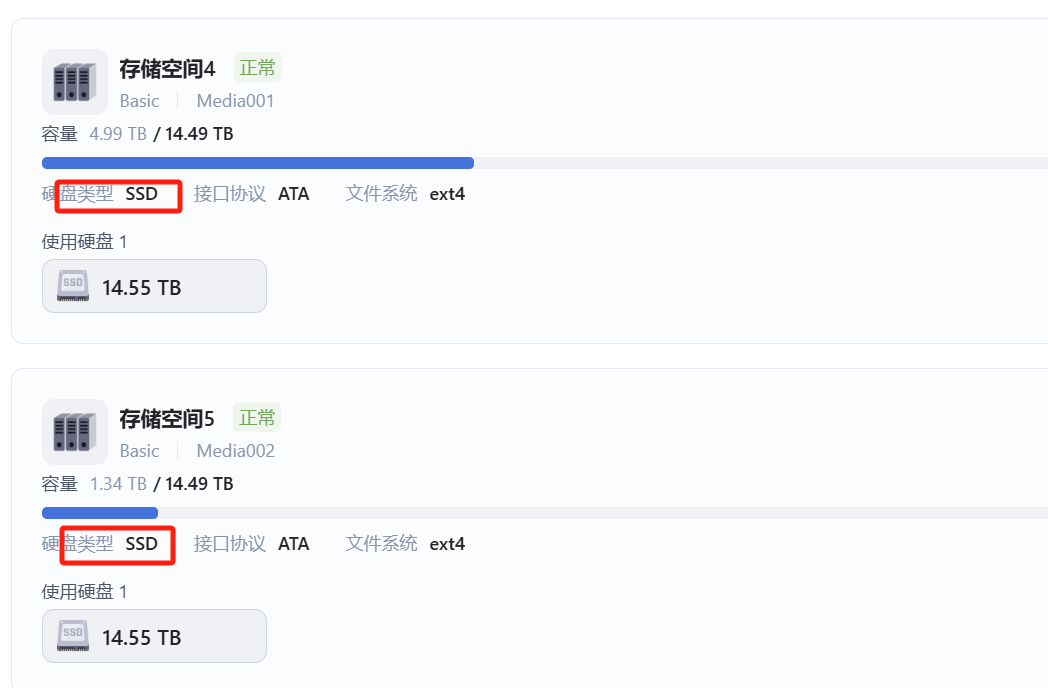
Task: Click the 1.34 TB used capacity text
Action: [x=118, y=484]
